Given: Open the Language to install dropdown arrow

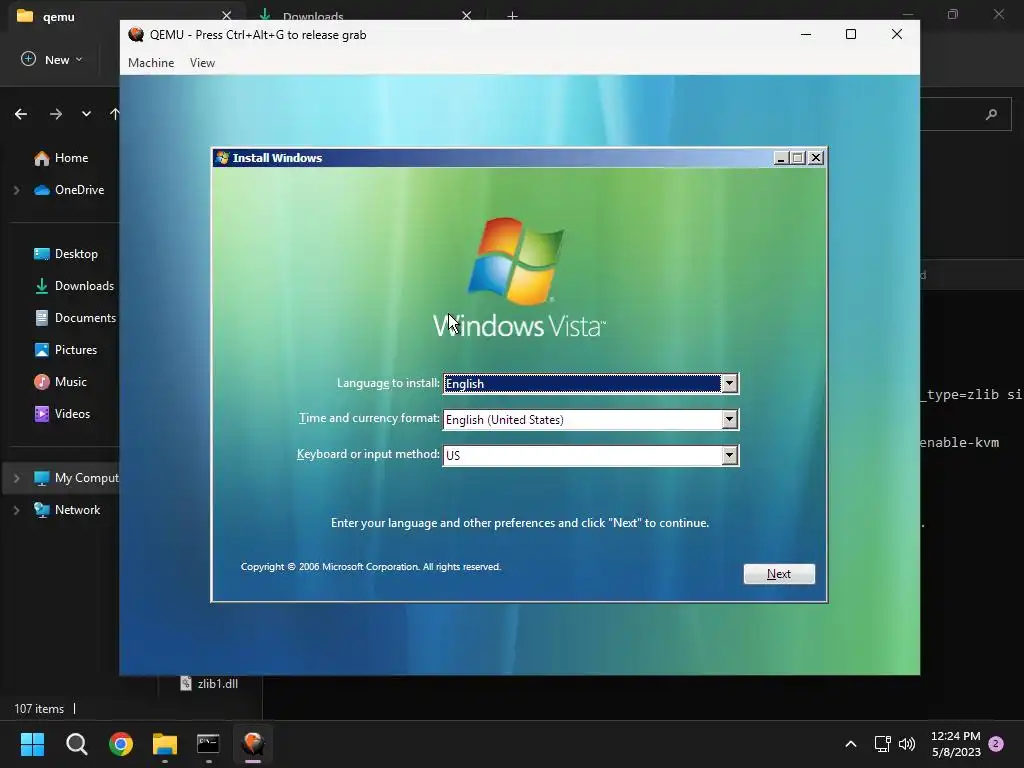Looking at the screenshot, I should pyautogui.click(x=729, y=383).
